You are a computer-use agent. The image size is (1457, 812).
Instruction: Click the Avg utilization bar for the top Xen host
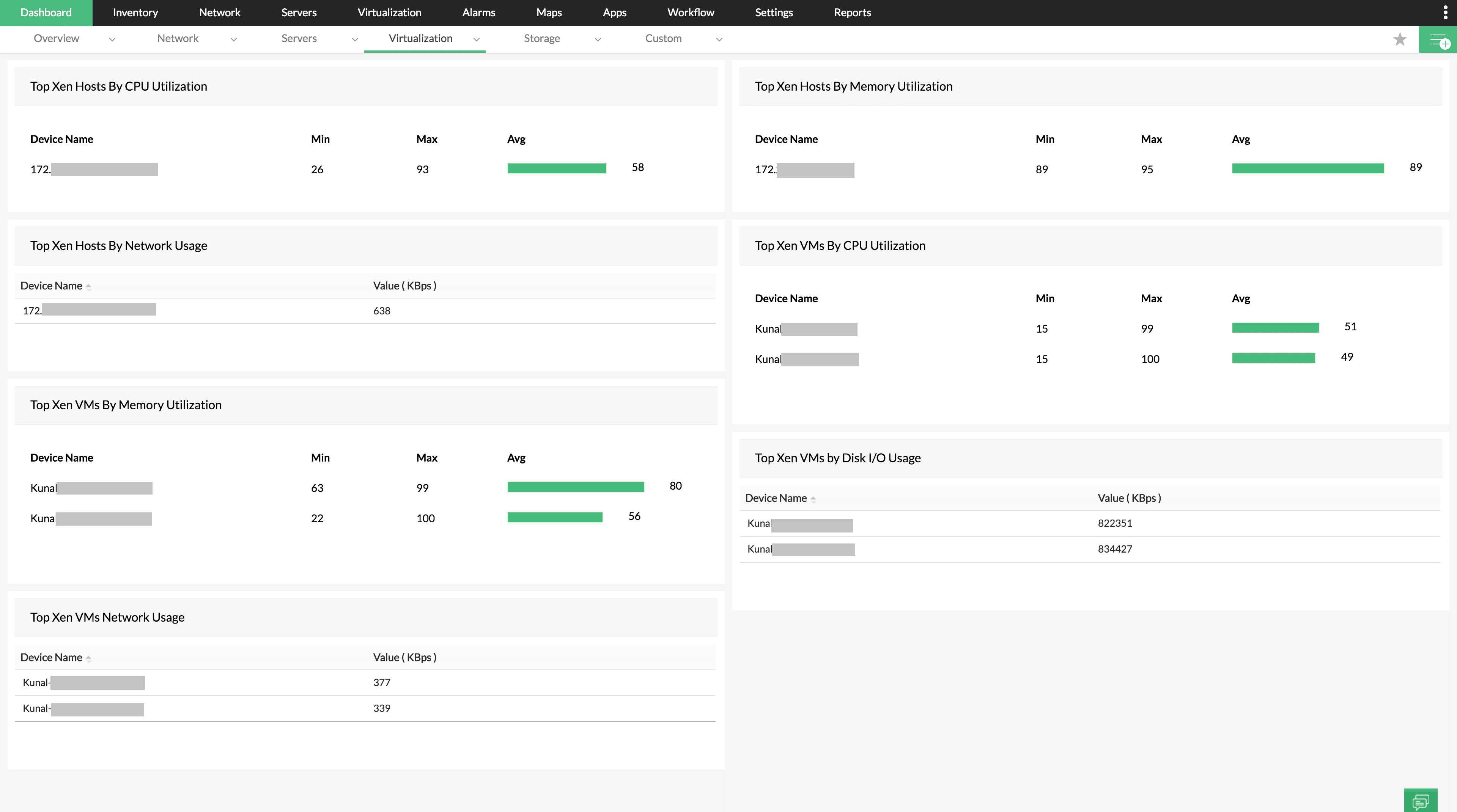[557, 168]
